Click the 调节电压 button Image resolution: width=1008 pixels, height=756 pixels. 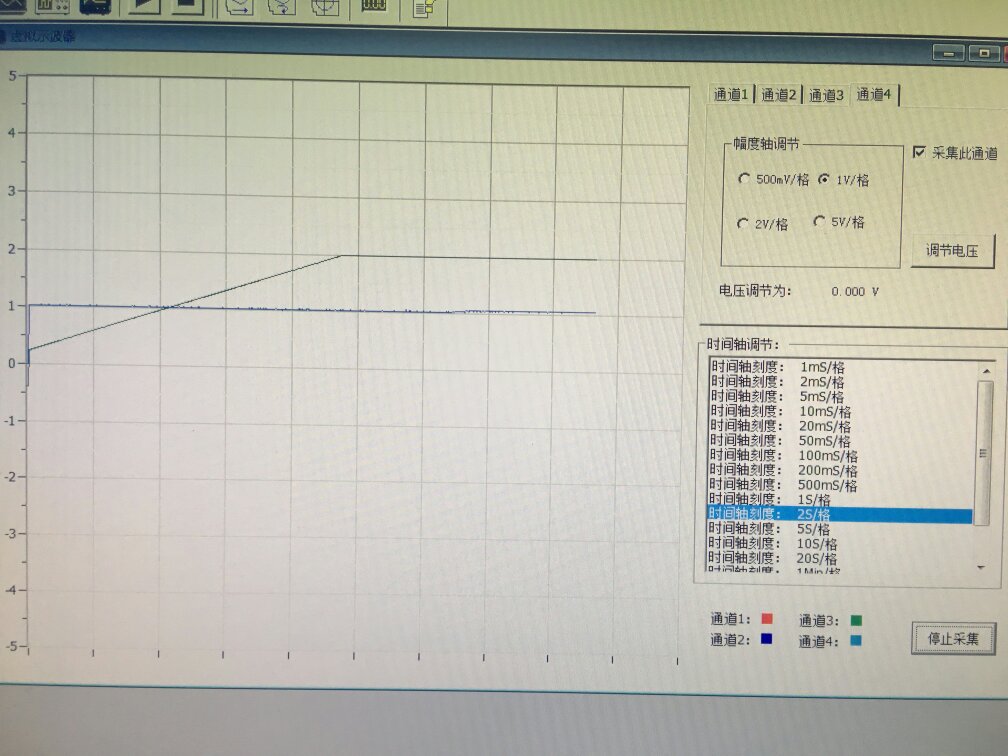[952, 250]
